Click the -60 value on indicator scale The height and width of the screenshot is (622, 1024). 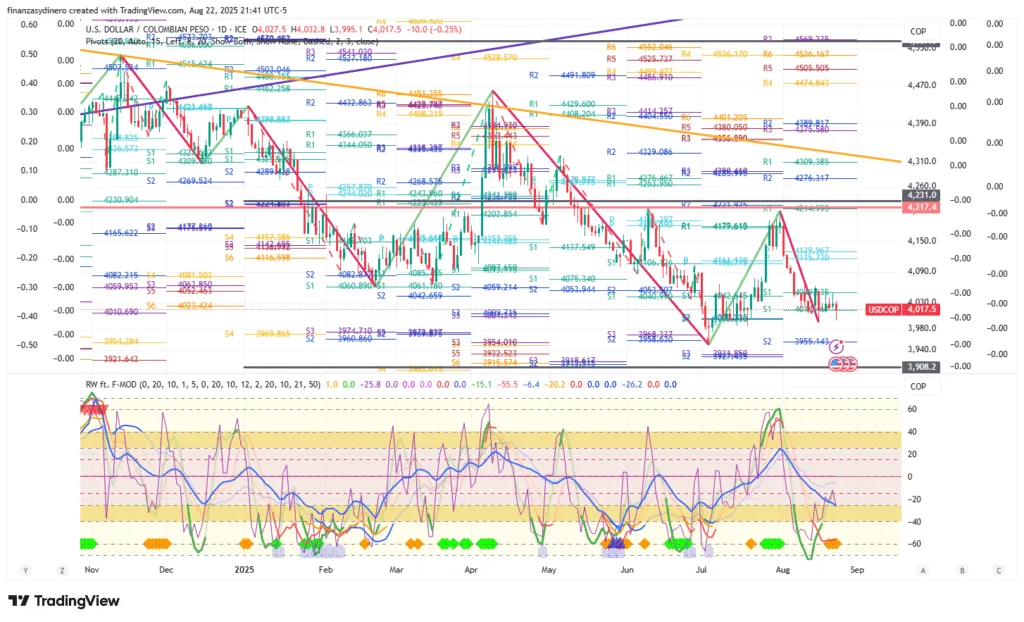915,544
